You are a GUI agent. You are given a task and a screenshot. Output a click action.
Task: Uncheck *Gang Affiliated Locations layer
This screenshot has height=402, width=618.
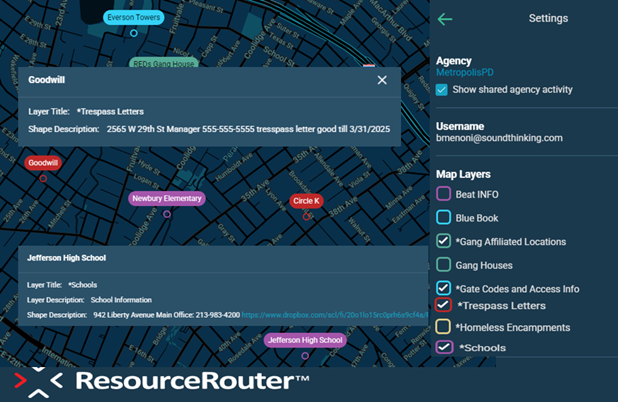pos(443,241)
